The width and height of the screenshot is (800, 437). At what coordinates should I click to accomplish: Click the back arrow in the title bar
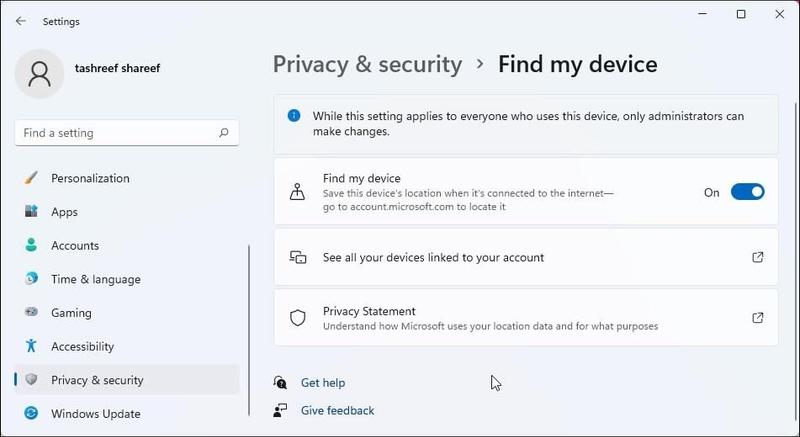pos(21,21)
